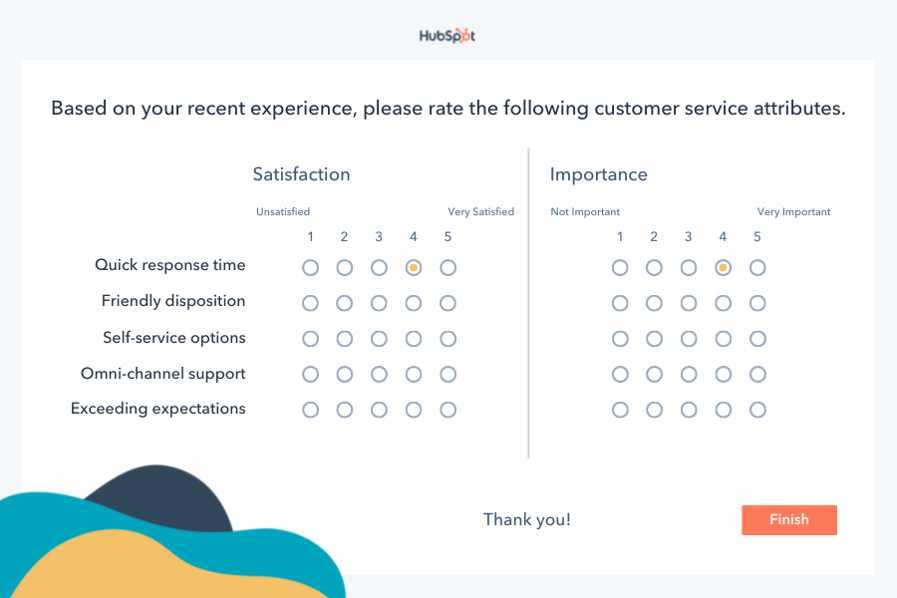This screenshot has width=897, height=598.
Task: Click the HubSpot logo at top
Action: pos(447,36)
